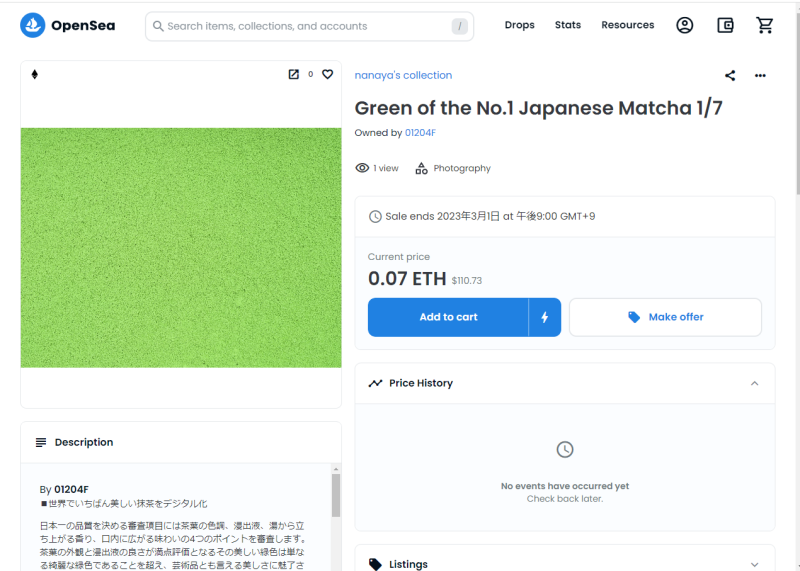This screenshot has width=800, height=571.
Task: Open nanaya's collection link
Action: (x=403, y=75)
